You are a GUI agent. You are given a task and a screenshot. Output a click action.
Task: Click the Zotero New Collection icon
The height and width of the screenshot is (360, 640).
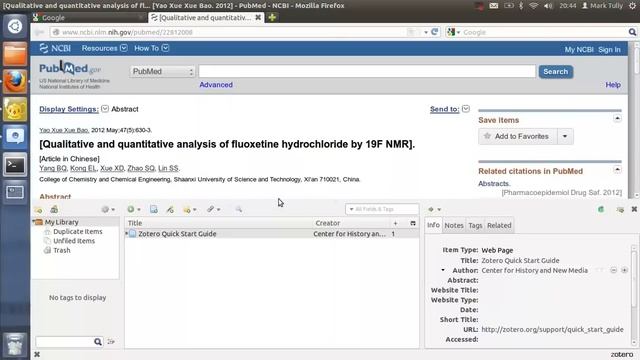tap(38, 210)
